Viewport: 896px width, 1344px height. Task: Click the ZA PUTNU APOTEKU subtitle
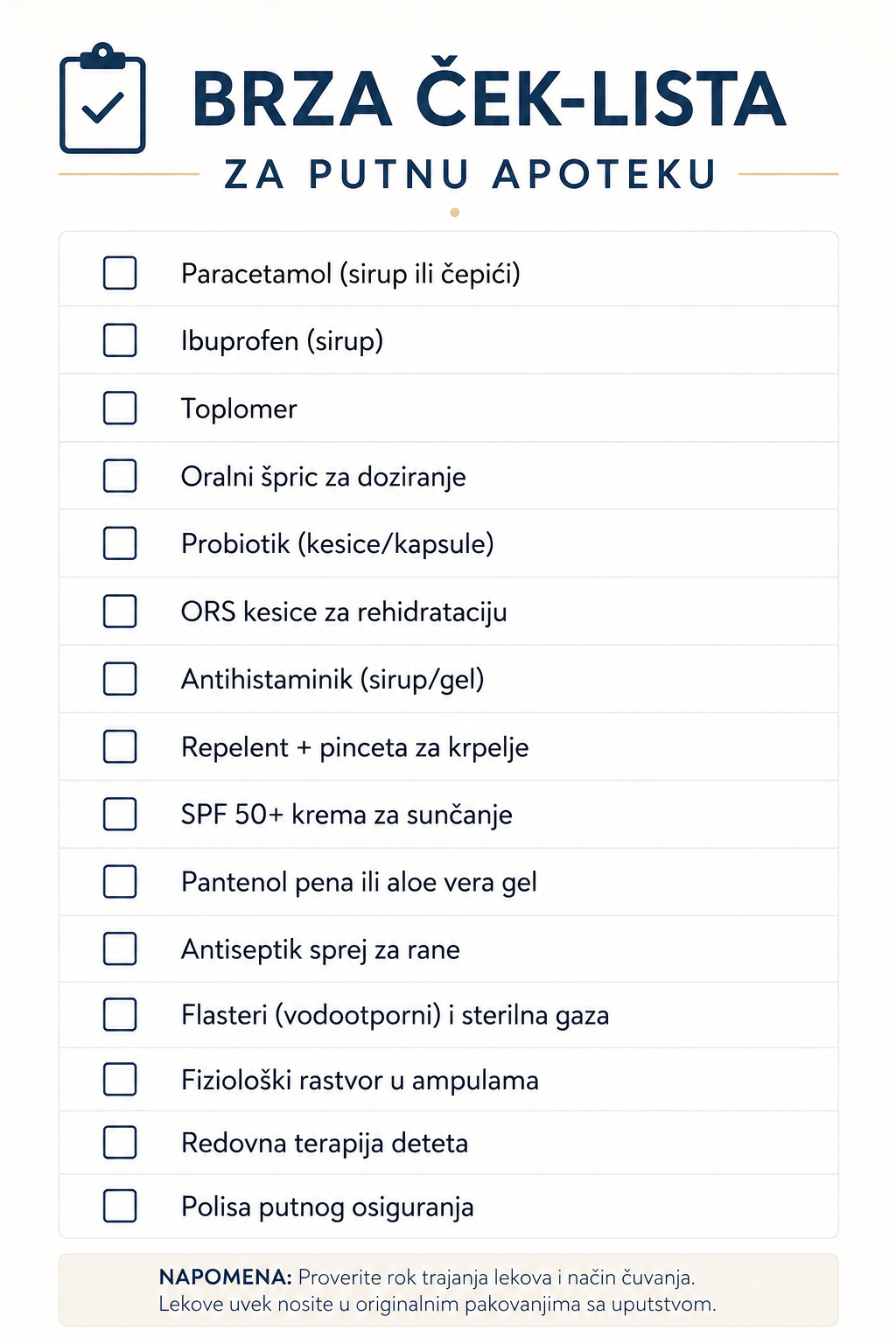471,174
